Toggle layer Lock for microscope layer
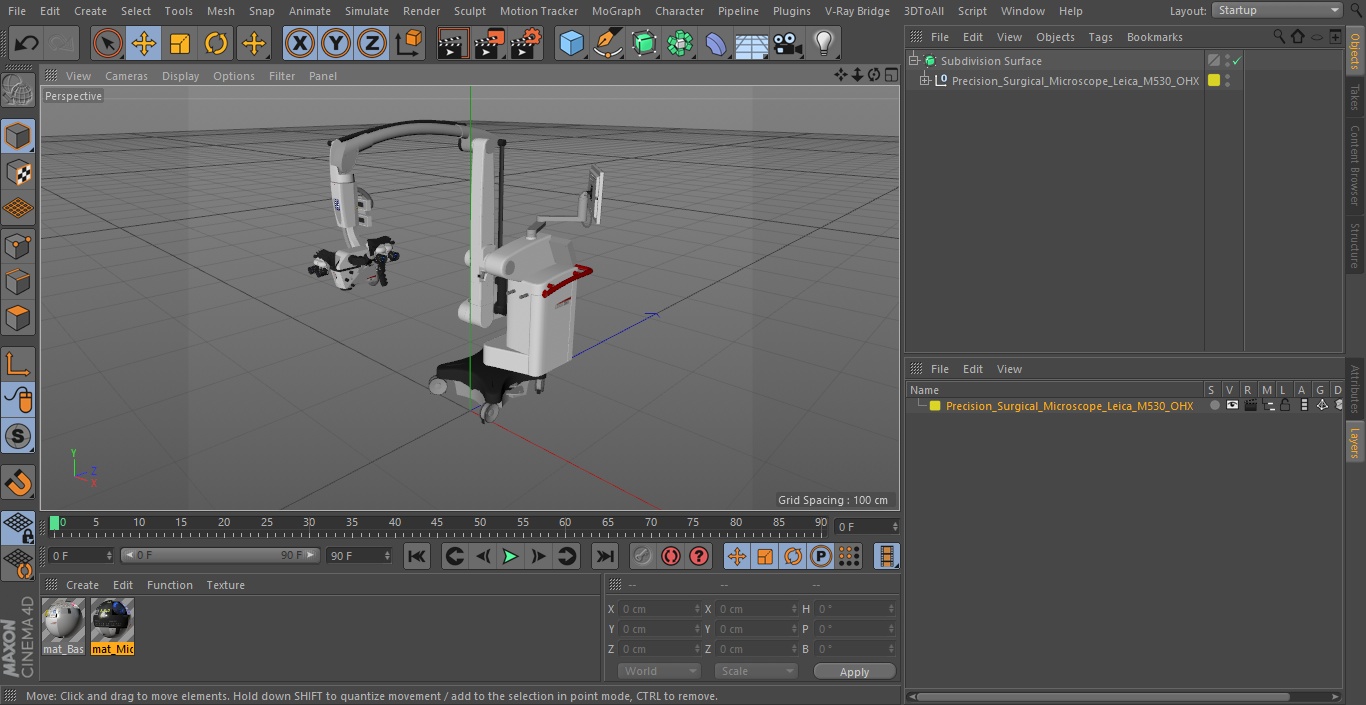Image resolution: width=1366 pixels, height=705 pixels. 1286,406
